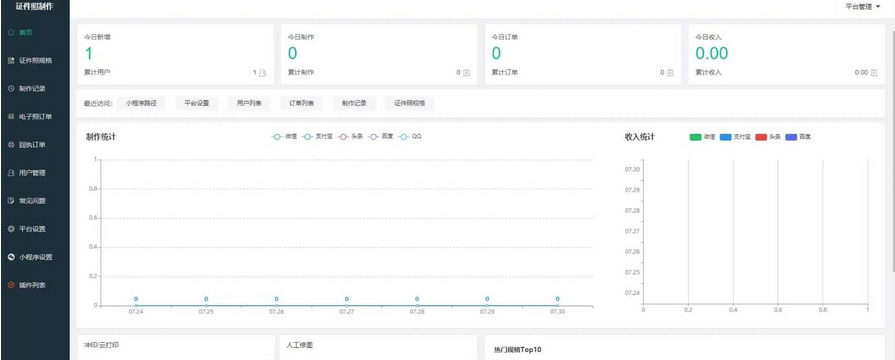Click the 首页 home icon in sidebar
This screenshot has width=895, height=360.
(x=11, y=33)
